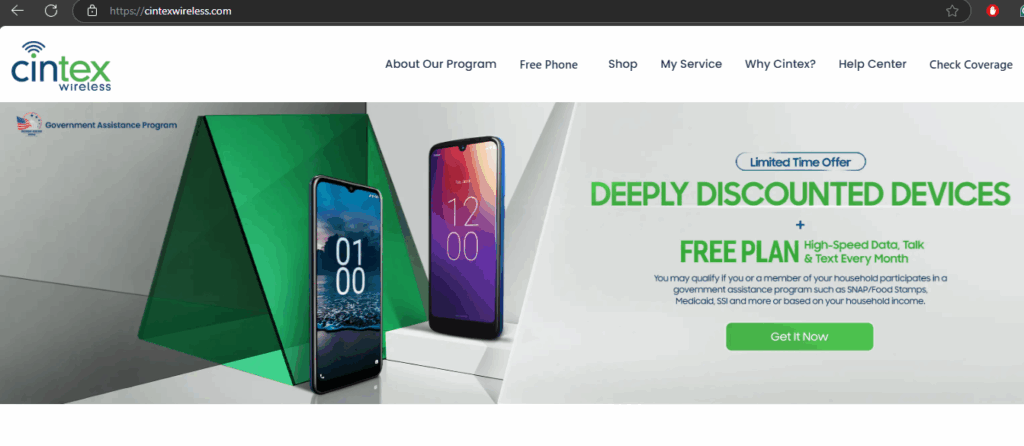
Task: Click the phone showing 12 00
Action: point(466,238)
